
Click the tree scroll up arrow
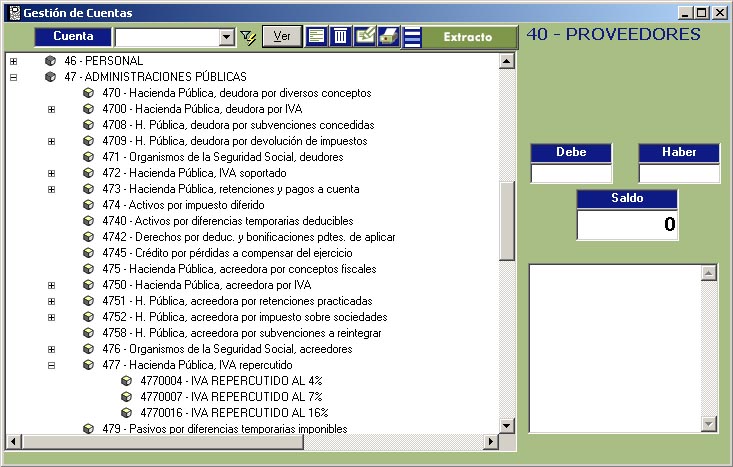point(507,61)
